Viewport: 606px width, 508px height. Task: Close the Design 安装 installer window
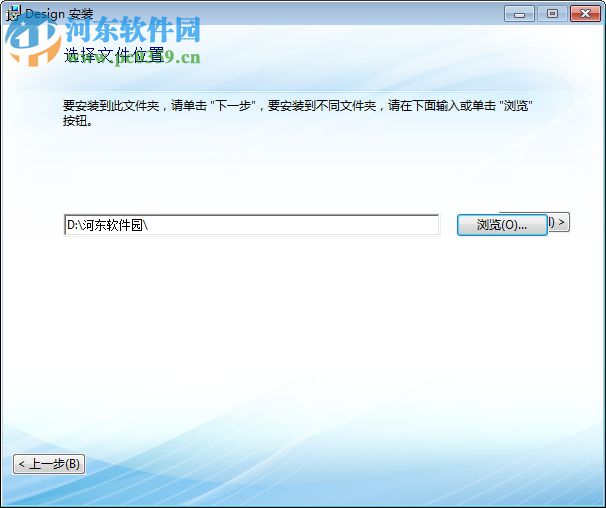pyautogui.click(x=585, y=14)
